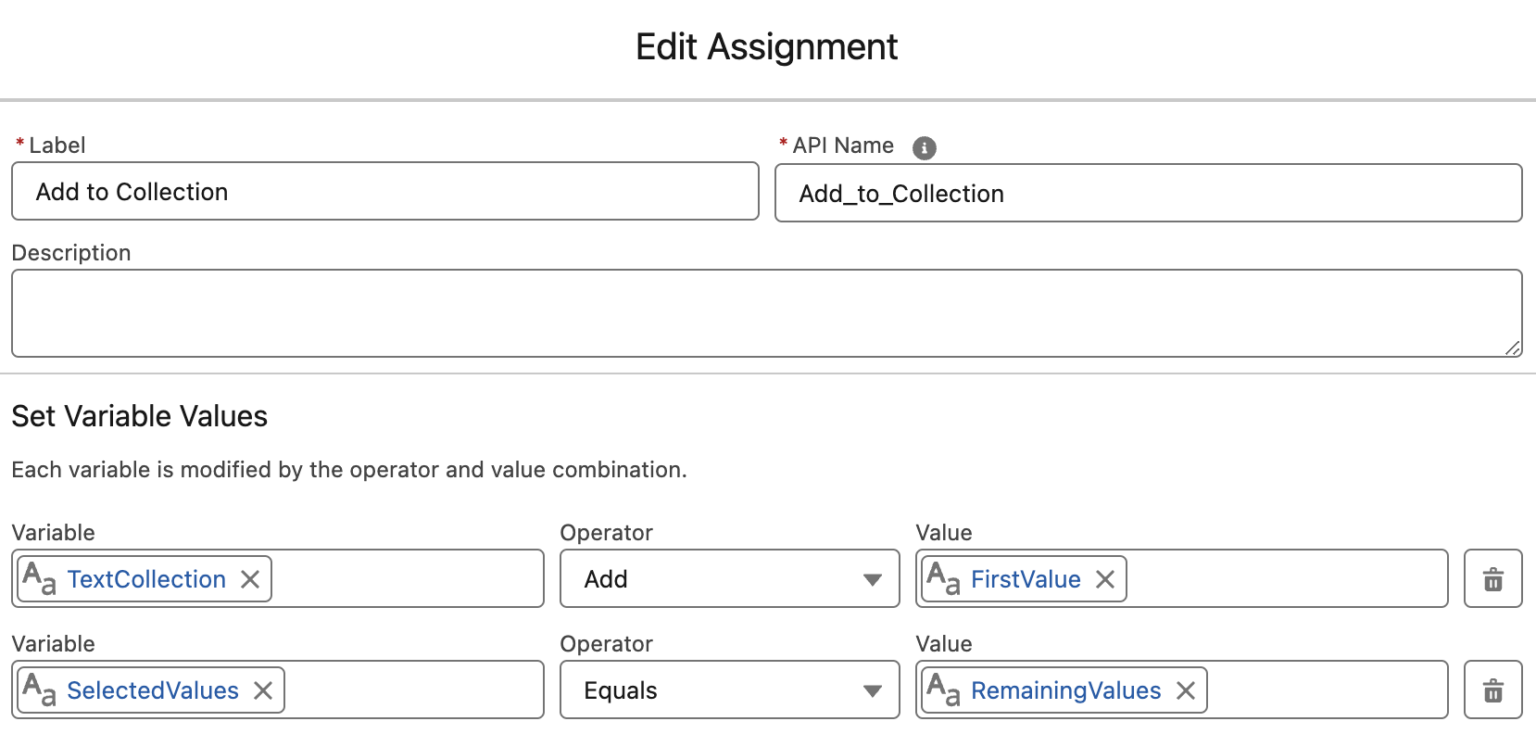Open the Add operator dropdown
Screen dimensions: 1536x734
728,578
